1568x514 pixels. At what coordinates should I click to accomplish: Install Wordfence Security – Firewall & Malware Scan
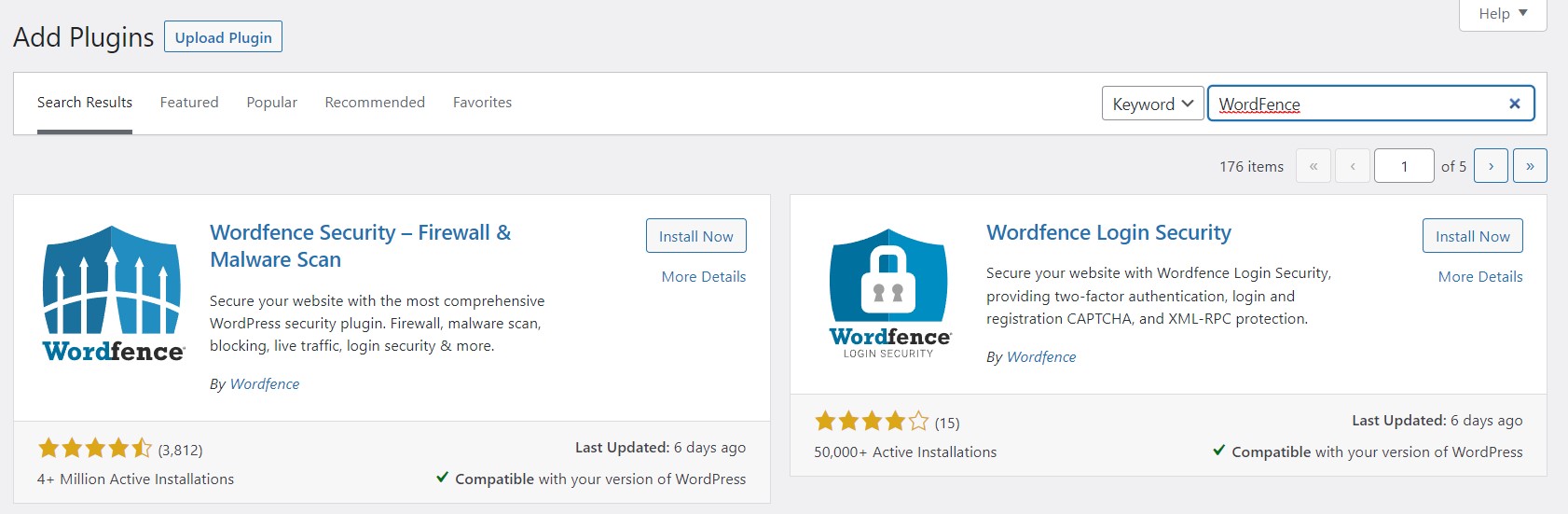(695, 236)
